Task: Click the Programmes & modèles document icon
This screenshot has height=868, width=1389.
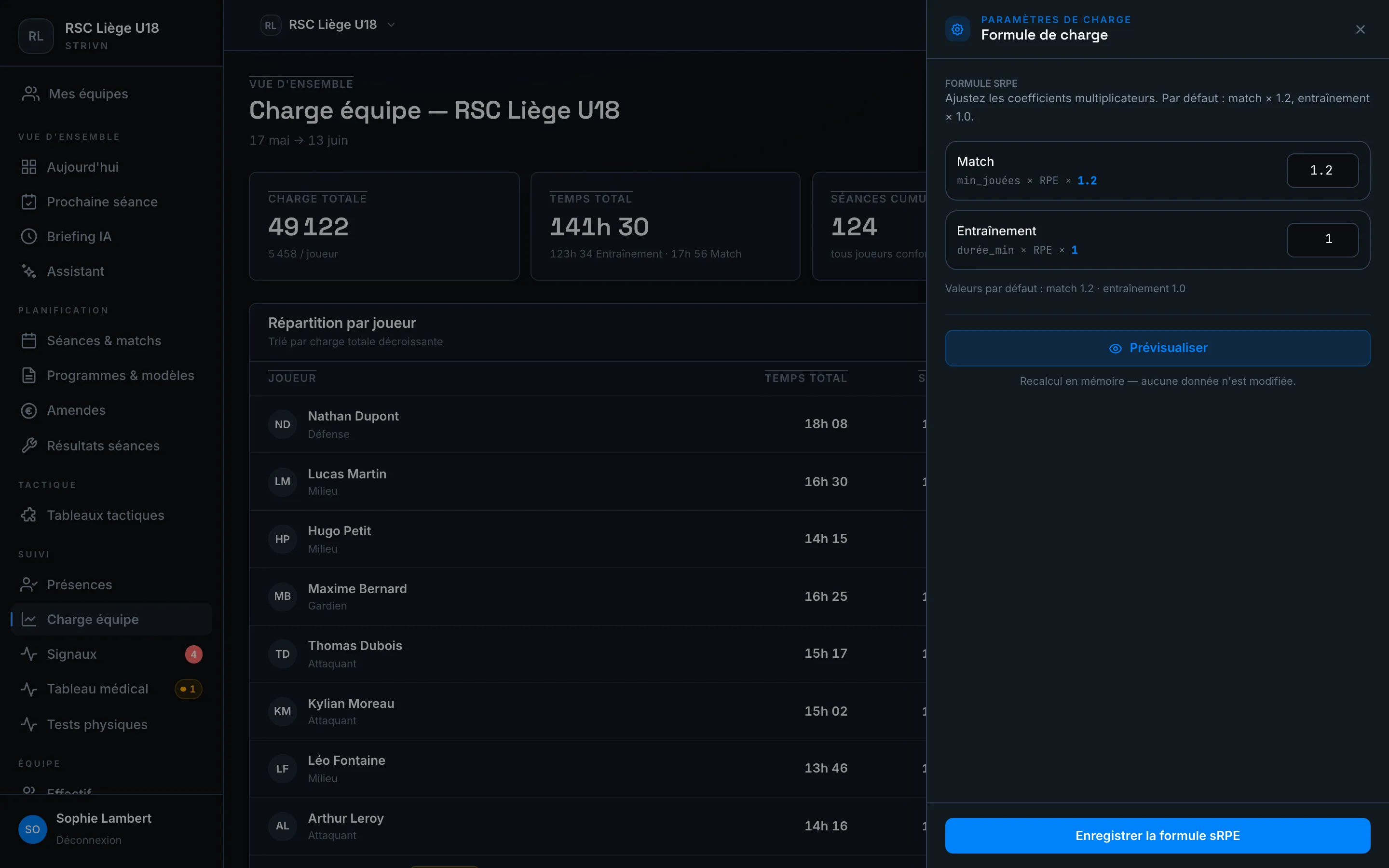Action: (x=29, y=376)
